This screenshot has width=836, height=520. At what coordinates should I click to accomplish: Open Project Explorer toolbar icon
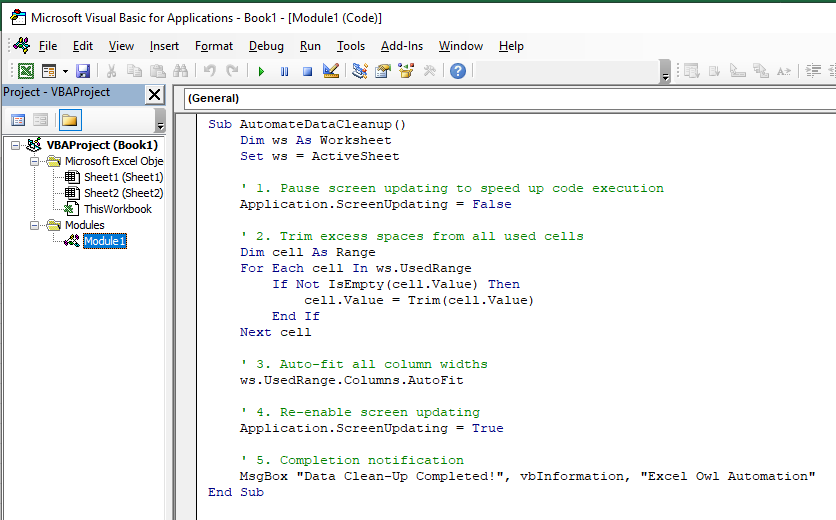pyautogui.click(x=360, y=71)
